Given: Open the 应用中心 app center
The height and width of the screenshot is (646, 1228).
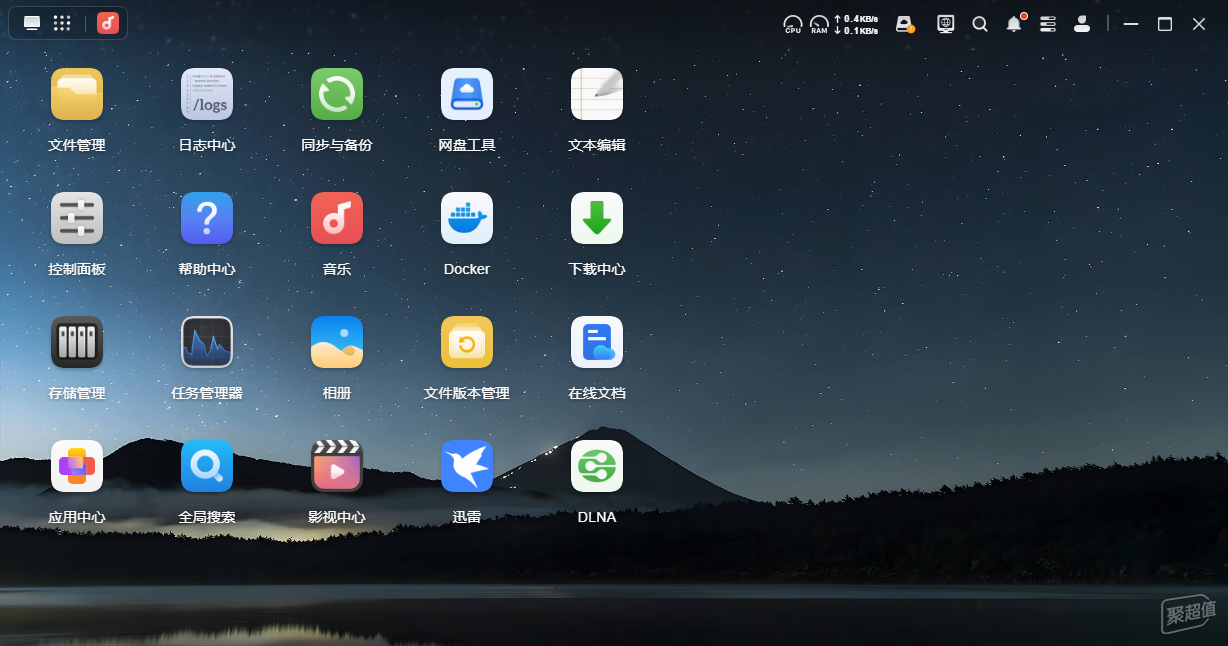Looking at the screenshot, I should 77,466.
